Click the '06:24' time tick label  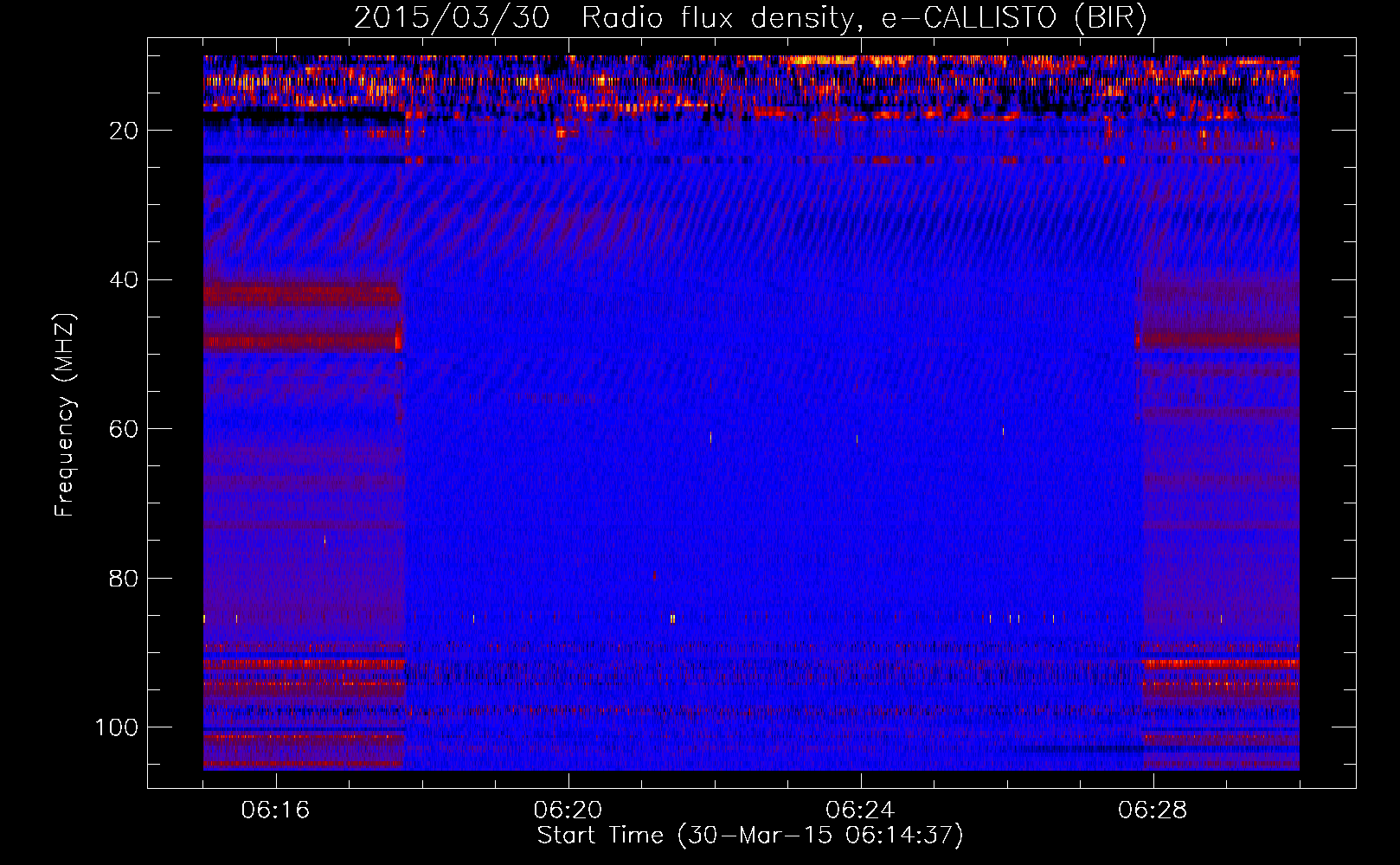point(860,811)
